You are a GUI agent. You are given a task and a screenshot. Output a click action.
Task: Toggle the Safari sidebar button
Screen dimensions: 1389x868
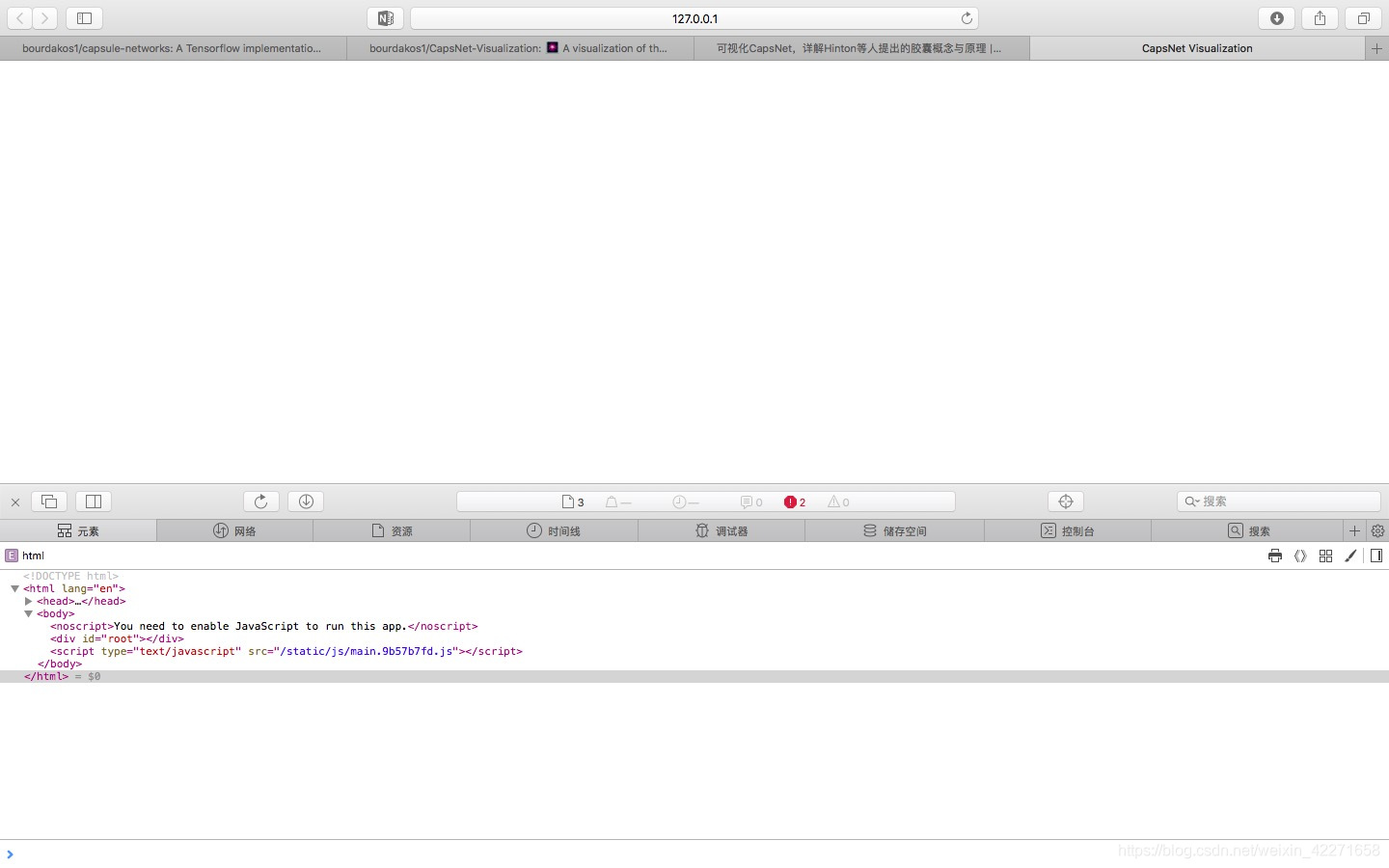[84, 18]
